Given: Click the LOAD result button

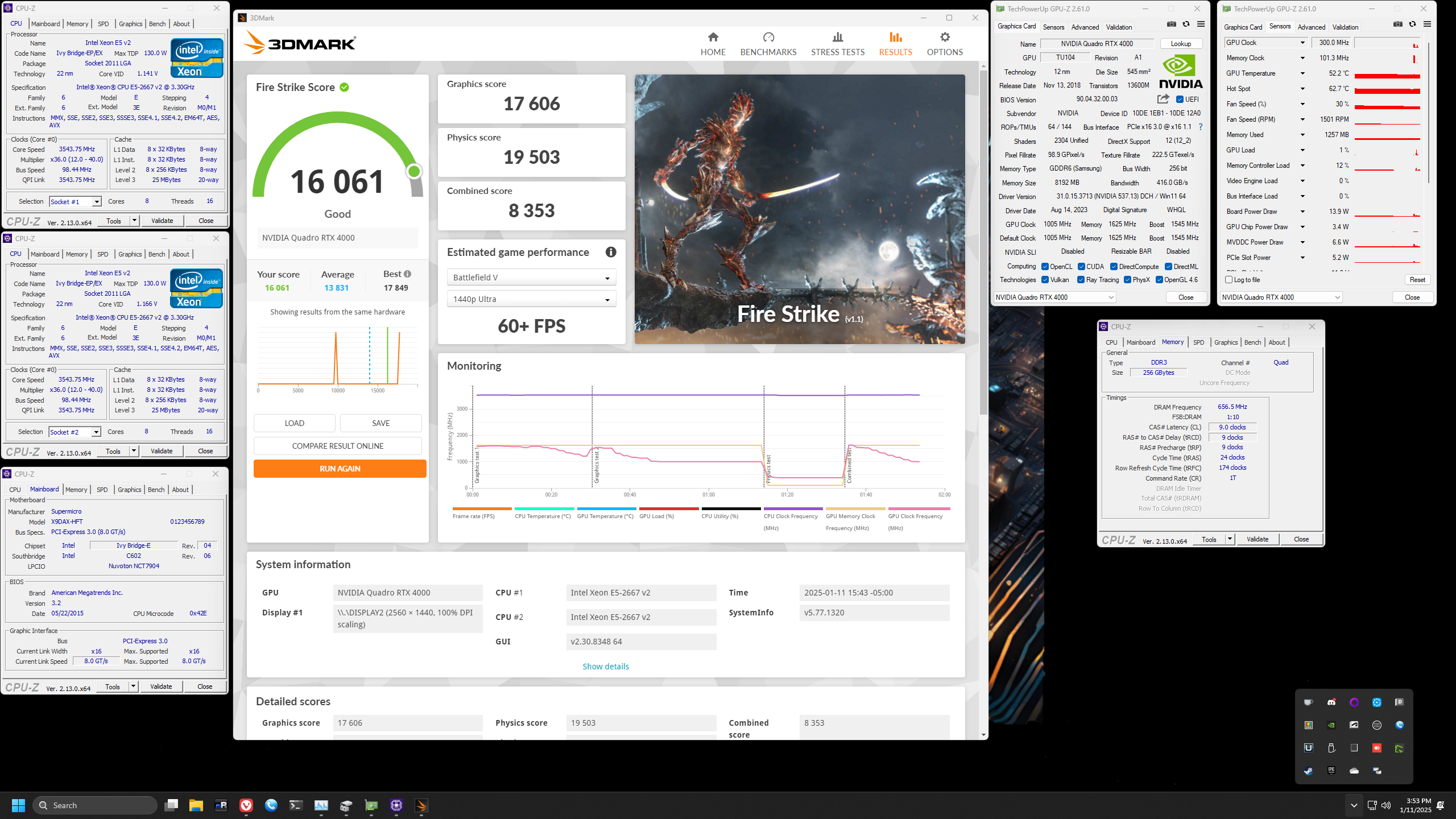Looking at the screenshot, I should tap(295, 423).
